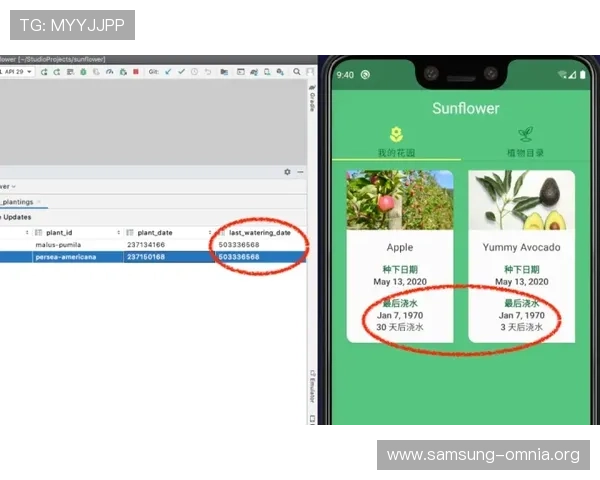
Task: Tap the flower icon above 我的花园
Action: tap(396, 134)
